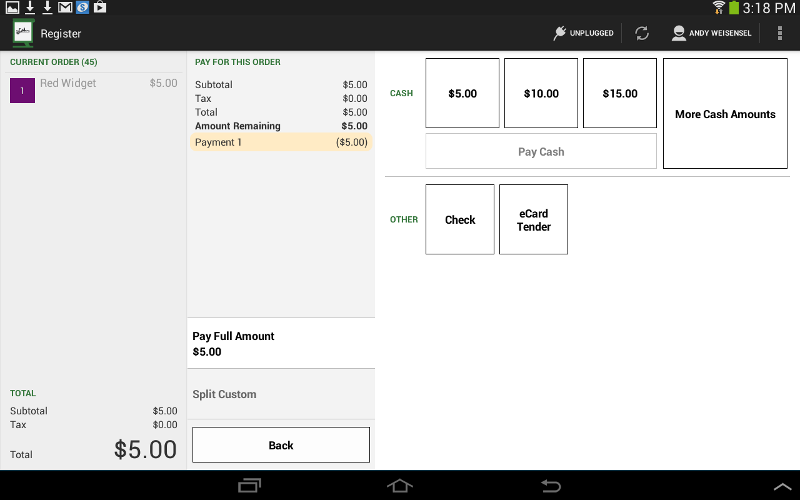Pick the $15.00 cash amount
800x500 pixels.
point(620,93)
